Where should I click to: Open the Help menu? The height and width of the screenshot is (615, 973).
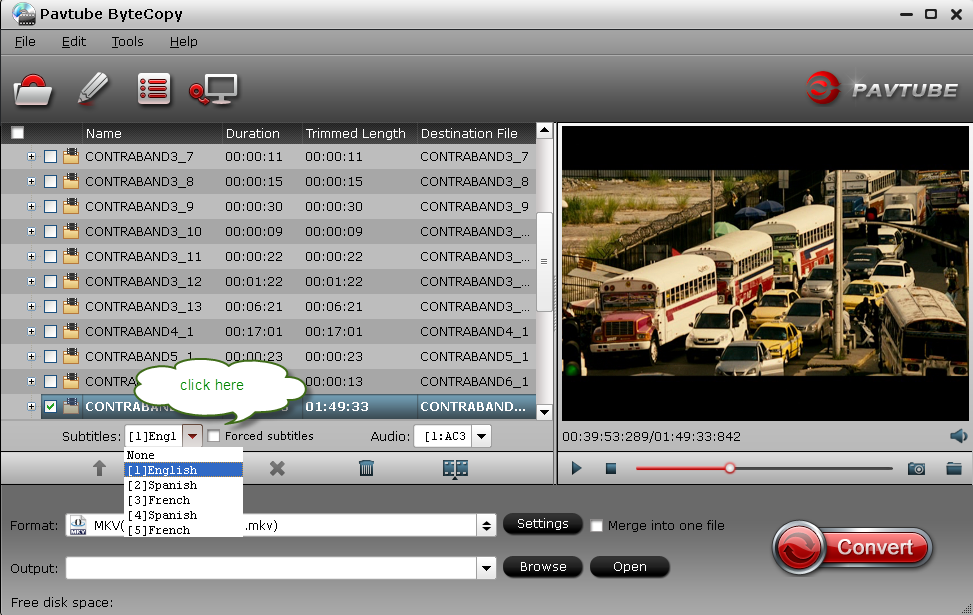tap(184, 42)
